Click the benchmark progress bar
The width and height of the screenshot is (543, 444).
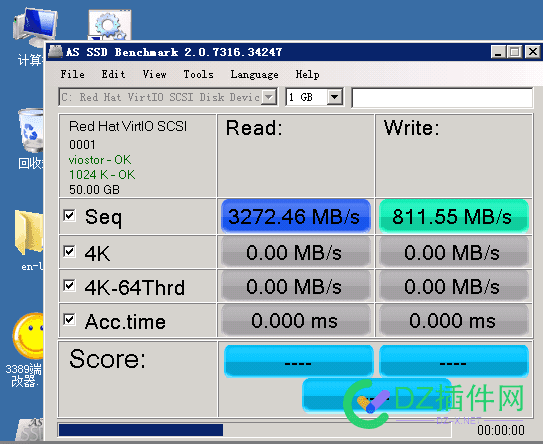[x=255, y=430]
